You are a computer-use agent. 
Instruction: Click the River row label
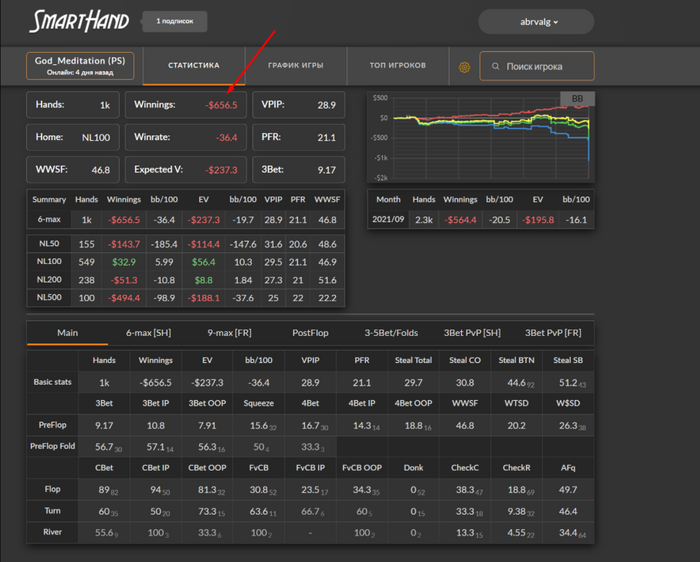(x=53, y=532)
